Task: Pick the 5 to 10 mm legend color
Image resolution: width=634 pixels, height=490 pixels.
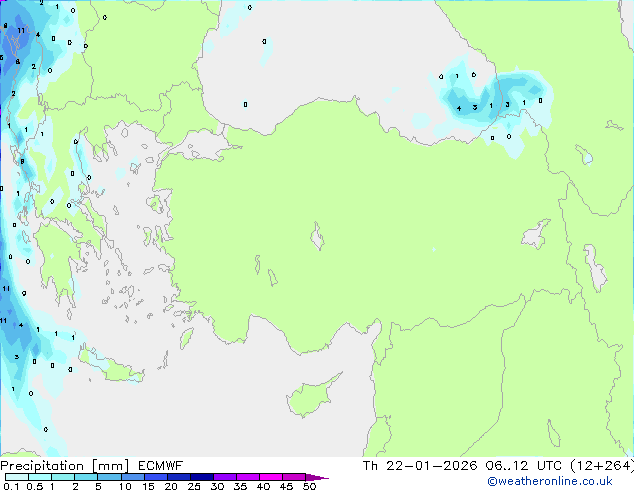Action: 109,477
